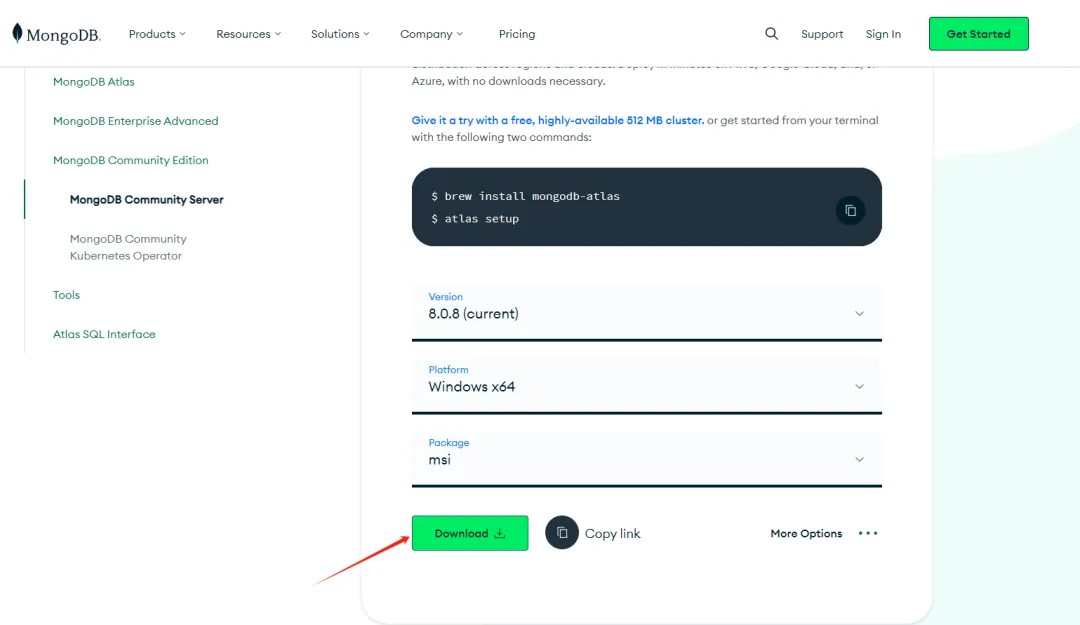
Task: Open the Package selector showing msi
Action: coord(646,459)
